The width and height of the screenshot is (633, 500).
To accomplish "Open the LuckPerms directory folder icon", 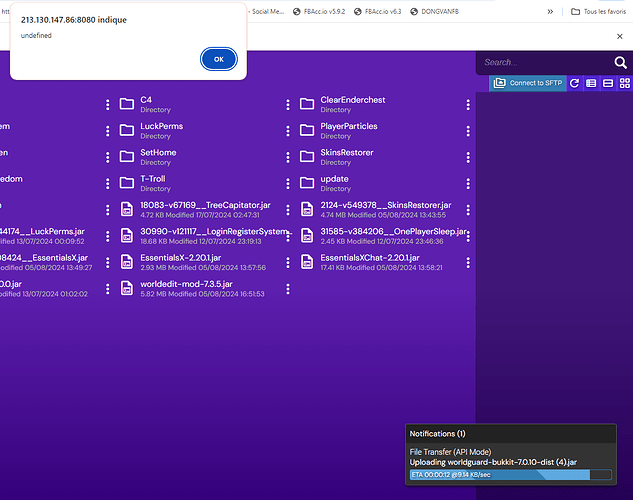I will click(x=127, y=131).
